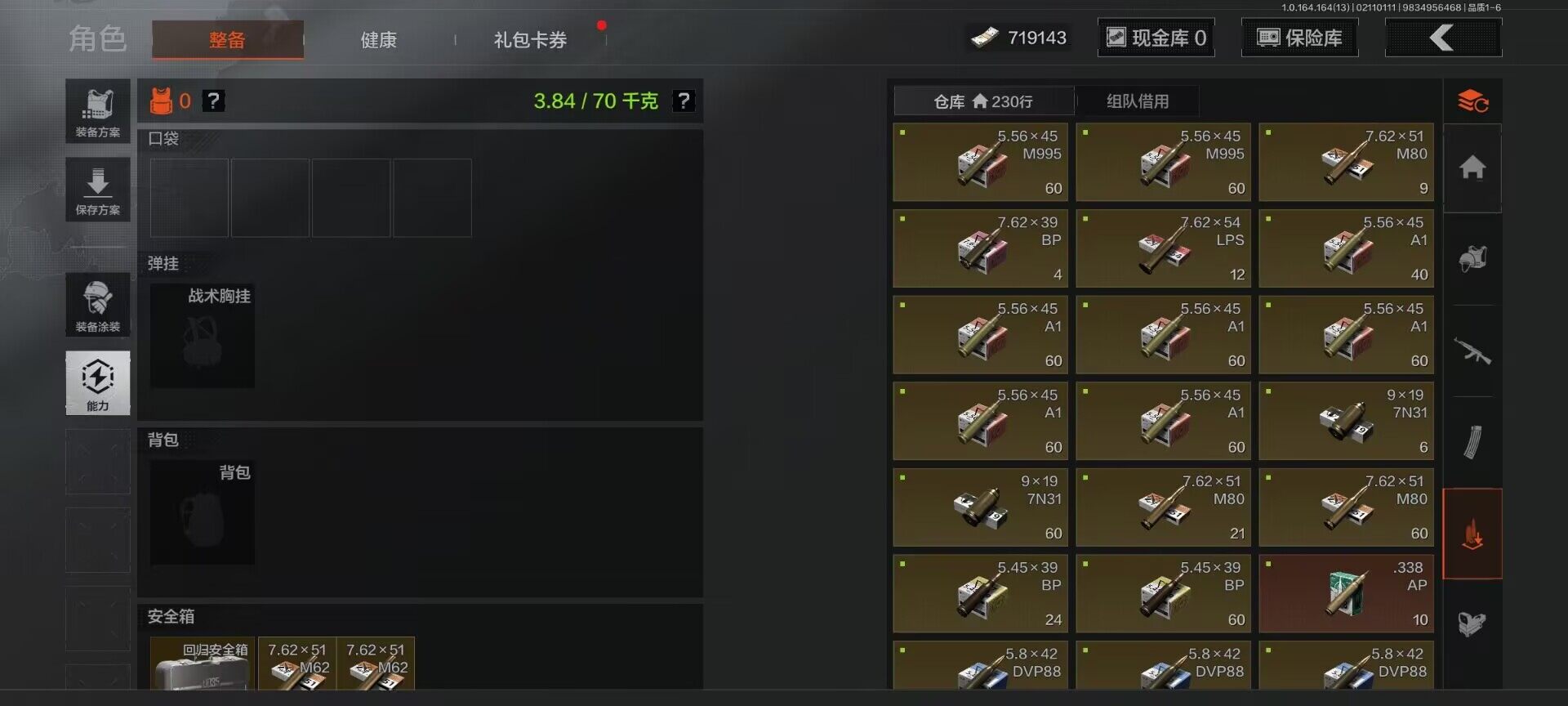This screenshot has height=706, width=1568.
Task: Select the home filter in warehouse sidebar
Action: coord(1472,168)
